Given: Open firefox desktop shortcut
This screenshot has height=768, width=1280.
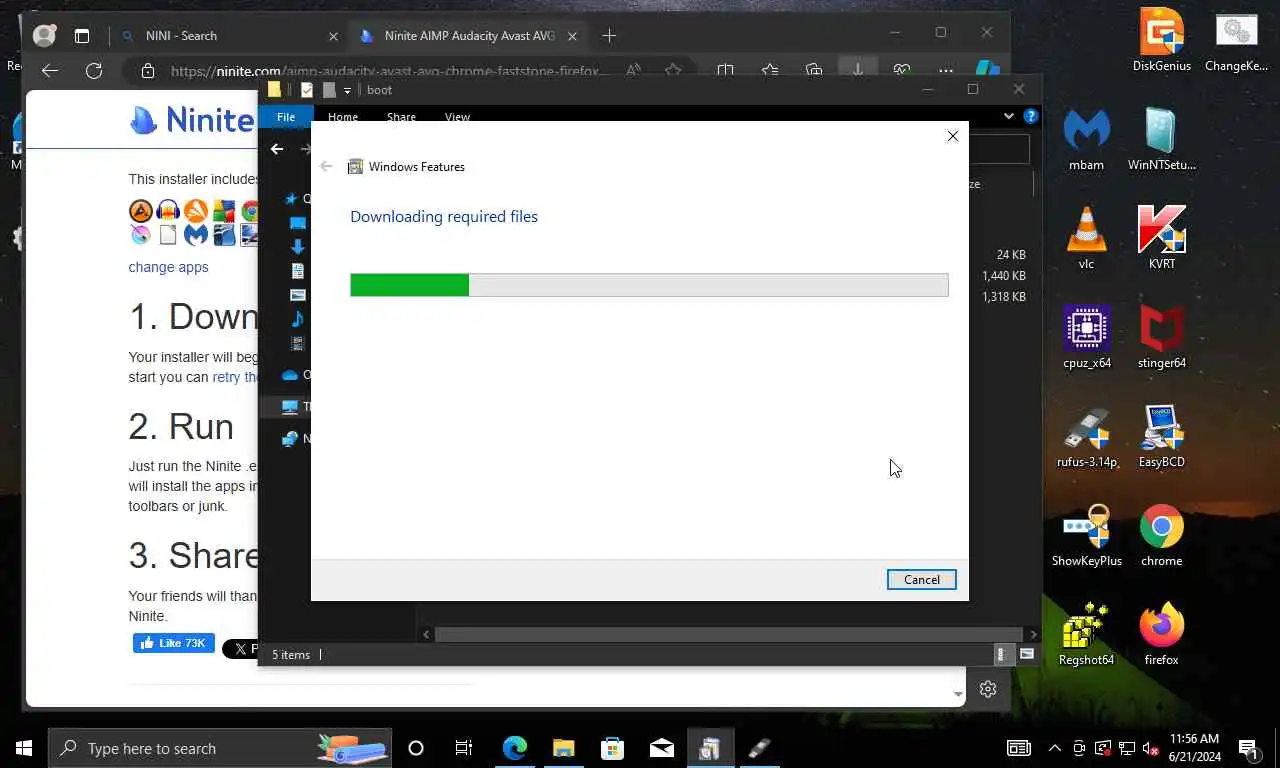Looking at the screenshot, I should pos(1161,634).
